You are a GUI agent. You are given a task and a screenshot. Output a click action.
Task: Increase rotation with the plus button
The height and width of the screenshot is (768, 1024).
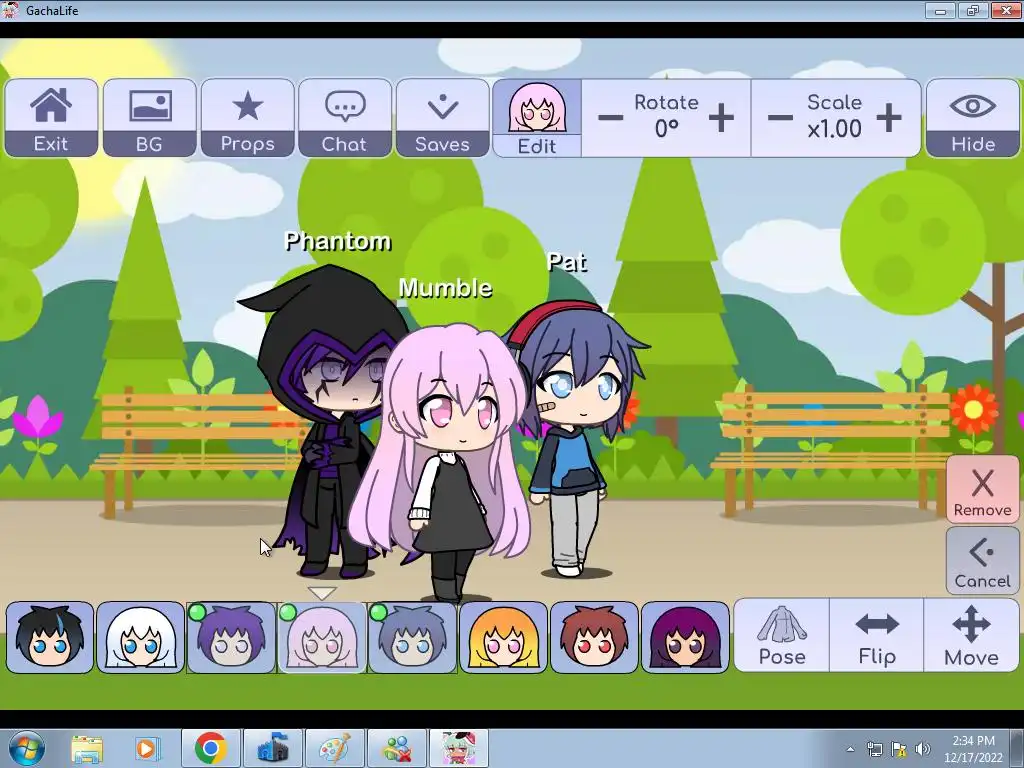tap(721, 118)
